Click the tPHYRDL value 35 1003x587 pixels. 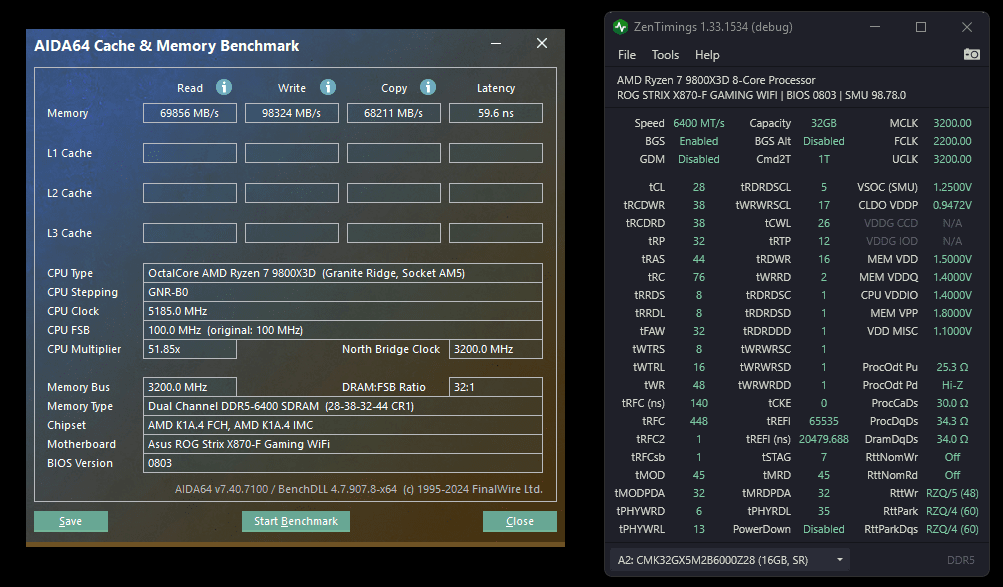824,512
